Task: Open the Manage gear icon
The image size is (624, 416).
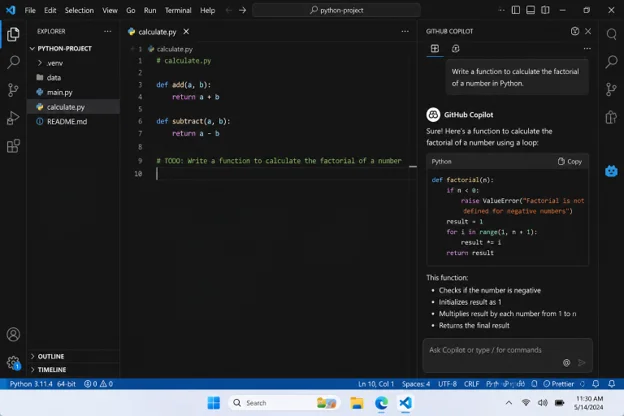Action: [13, 362]
